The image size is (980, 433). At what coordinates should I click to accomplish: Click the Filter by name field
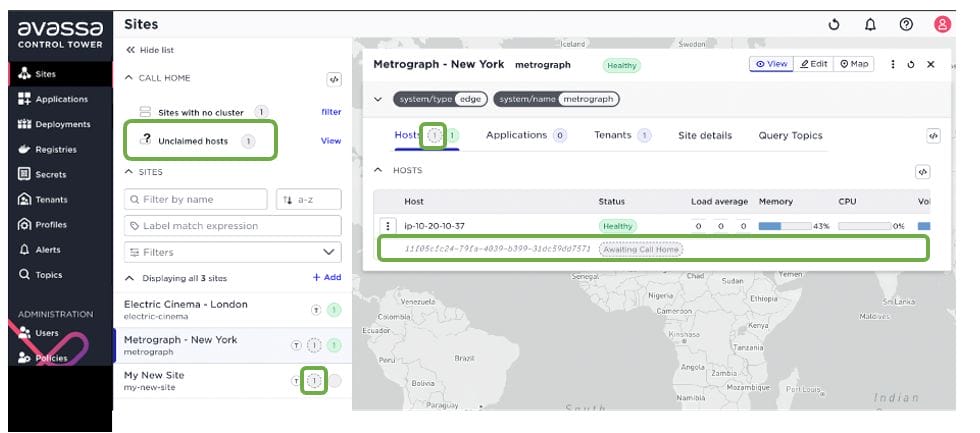[x=196, y=199]
